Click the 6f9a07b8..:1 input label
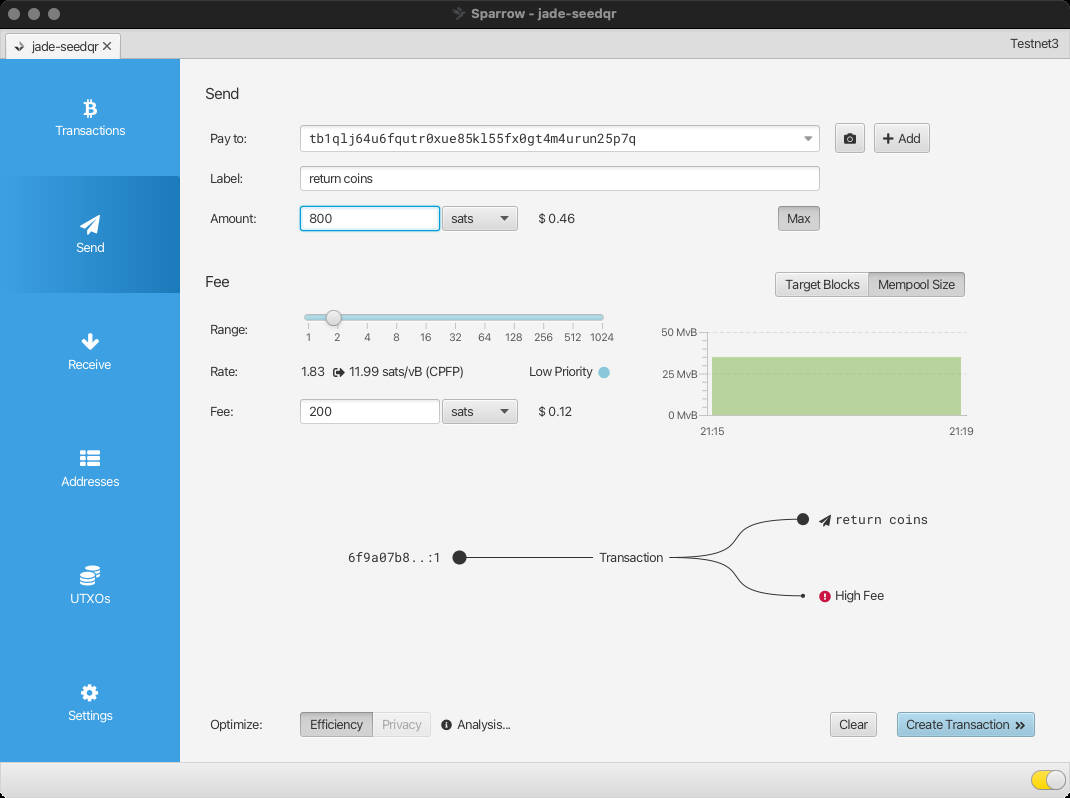This screenshot has height=798, width=1070. pos(394,558)
